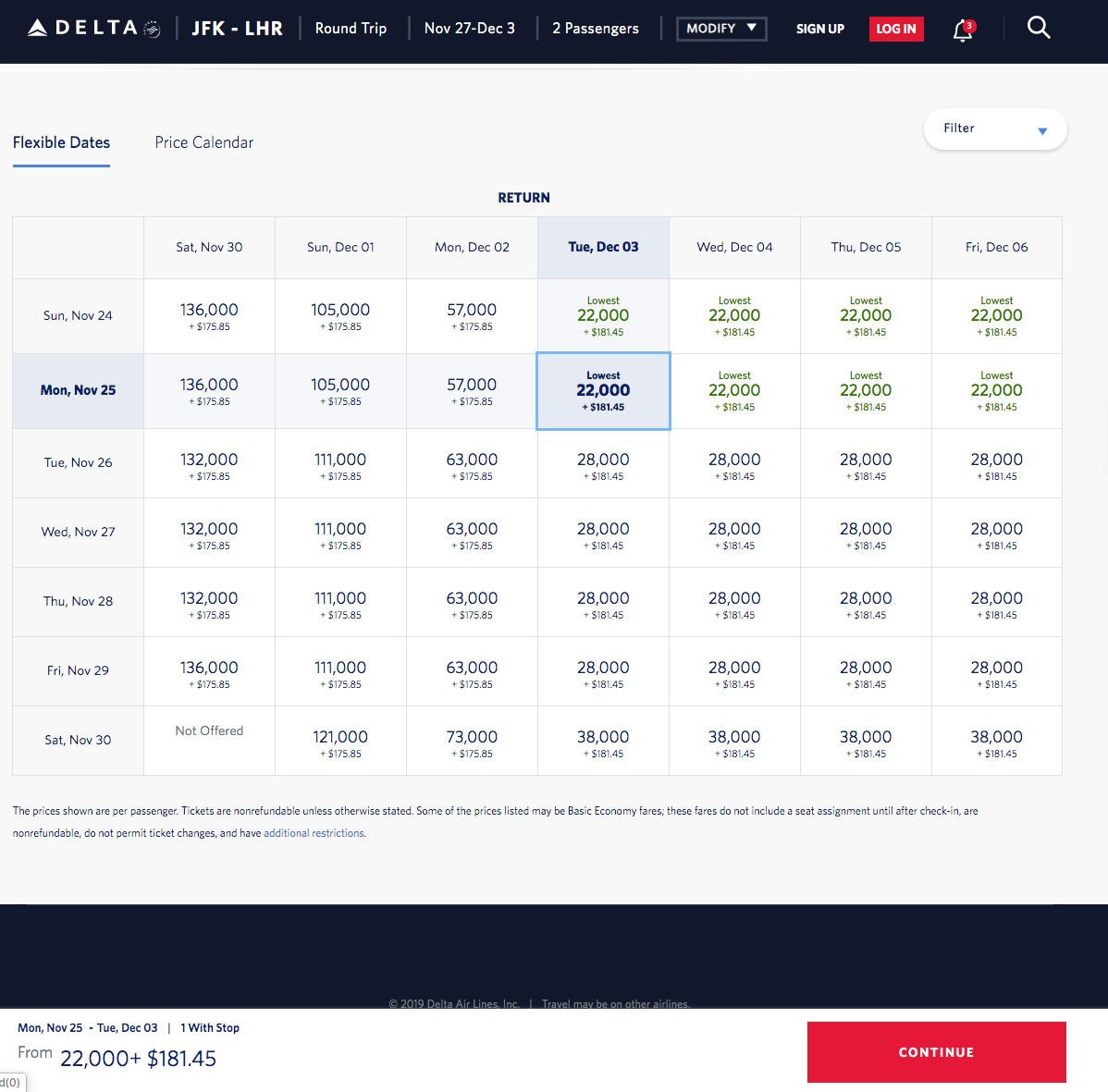The width and height of the screenshot is (1108, 1092).
Task: Select the Flexible Dates tab
Action: pos(61,142)
